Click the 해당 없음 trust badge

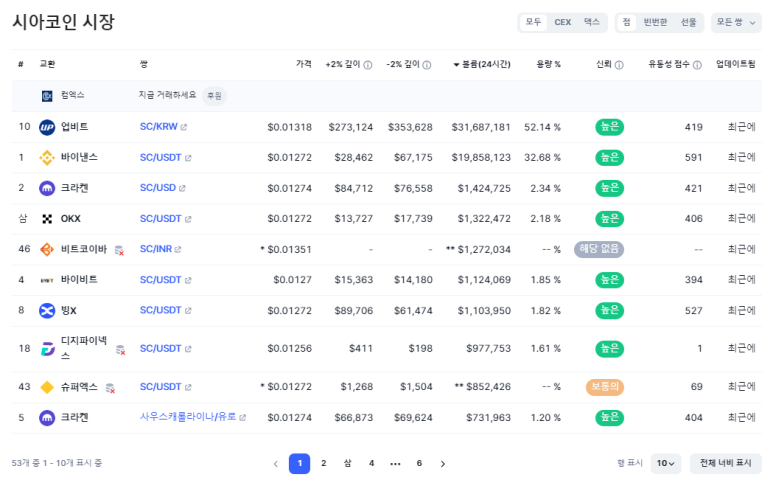(599, 249)
